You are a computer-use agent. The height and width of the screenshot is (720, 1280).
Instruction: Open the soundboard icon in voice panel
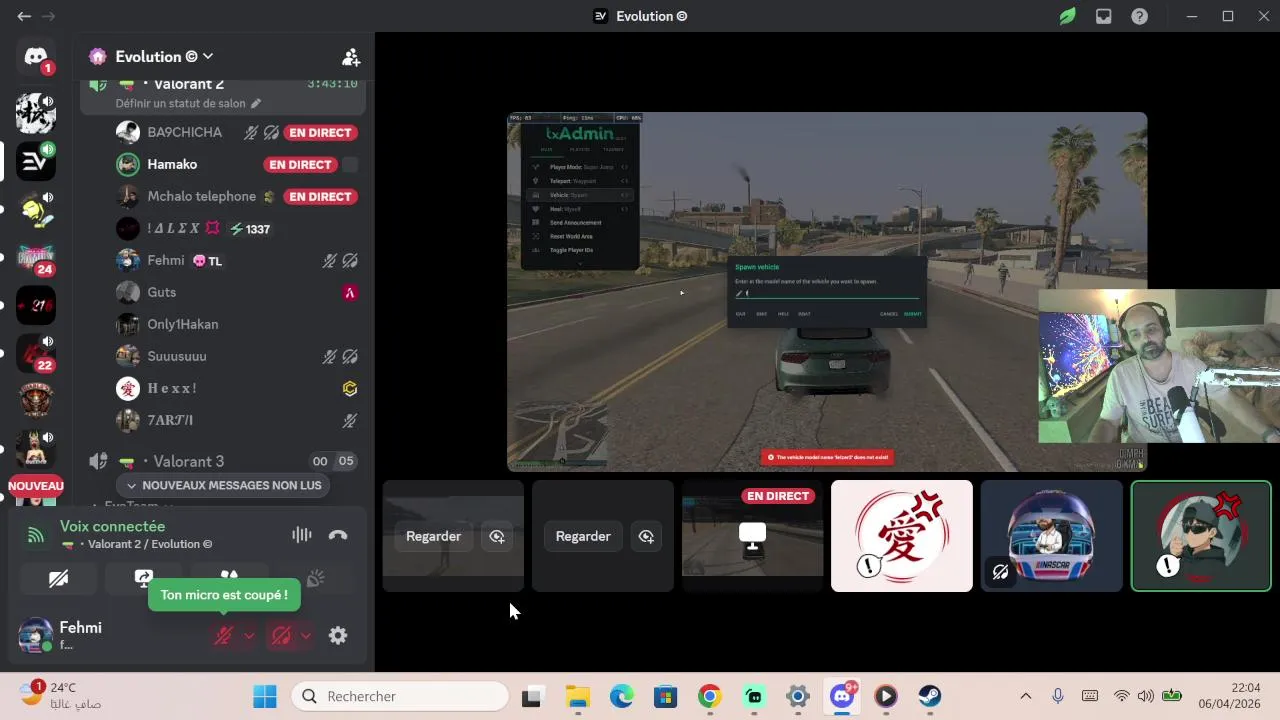tap(315, 578)
